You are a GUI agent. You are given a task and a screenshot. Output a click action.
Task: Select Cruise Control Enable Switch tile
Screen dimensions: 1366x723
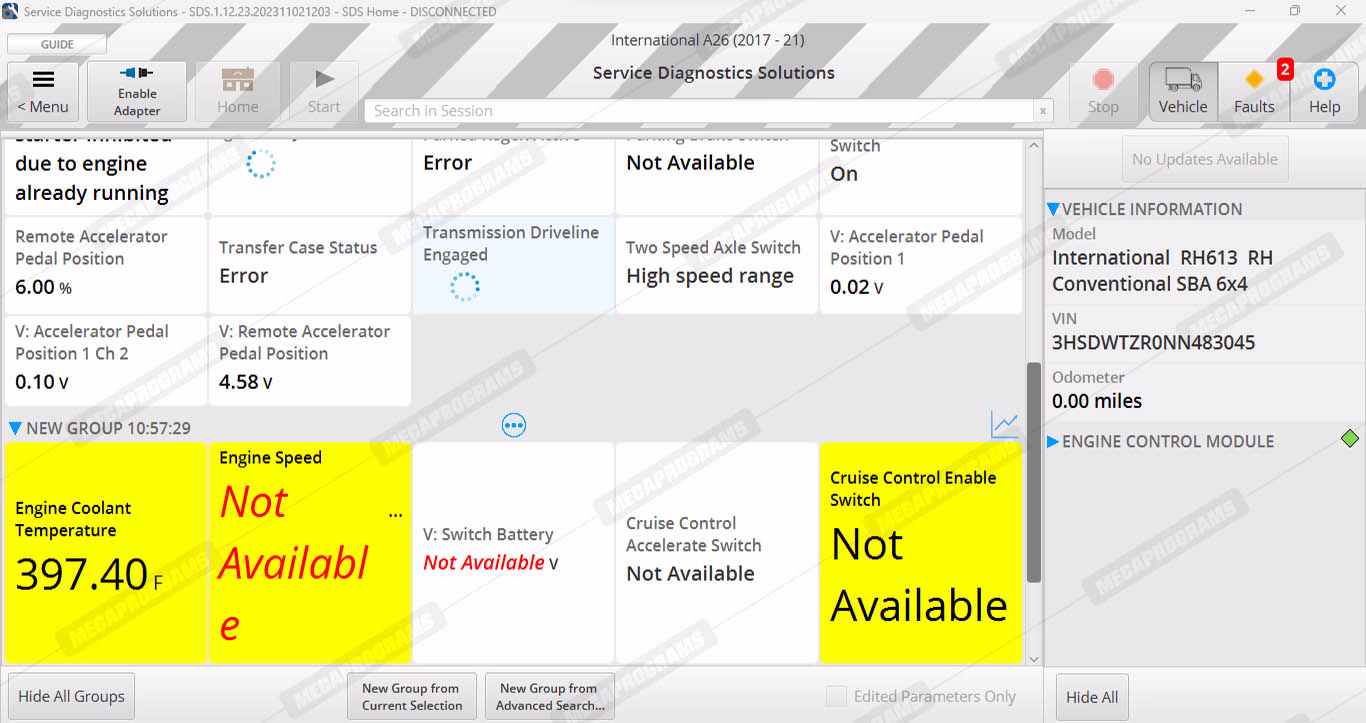pos(921,553)
